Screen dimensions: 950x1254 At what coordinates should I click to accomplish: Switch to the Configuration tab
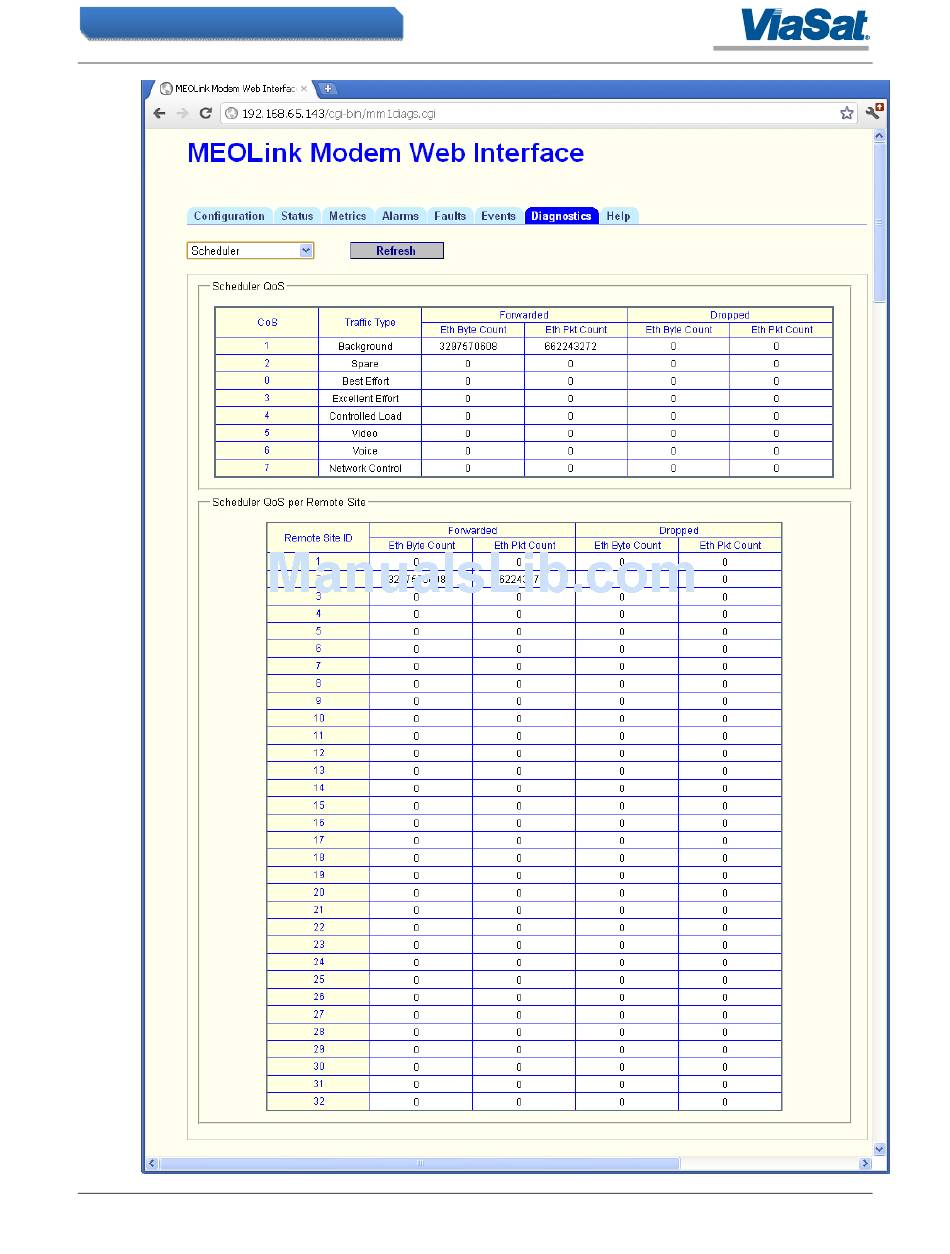pyautogui.click(x=229, y=216)
